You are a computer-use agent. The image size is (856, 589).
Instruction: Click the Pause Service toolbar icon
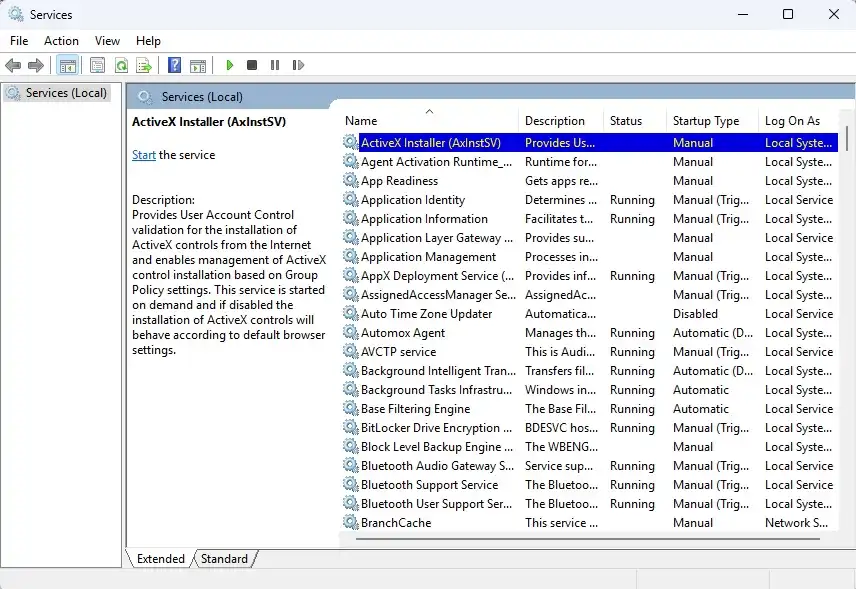click(274, 65)
